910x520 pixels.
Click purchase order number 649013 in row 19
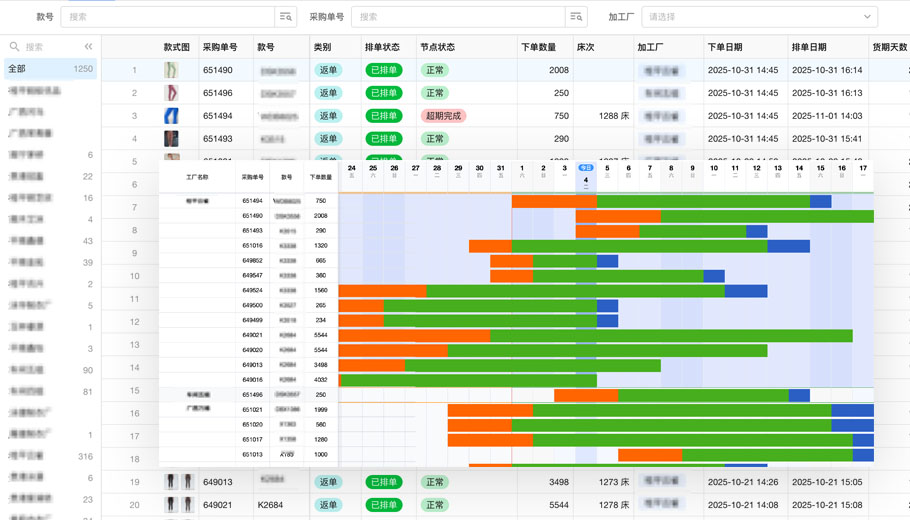pos(218,482)
